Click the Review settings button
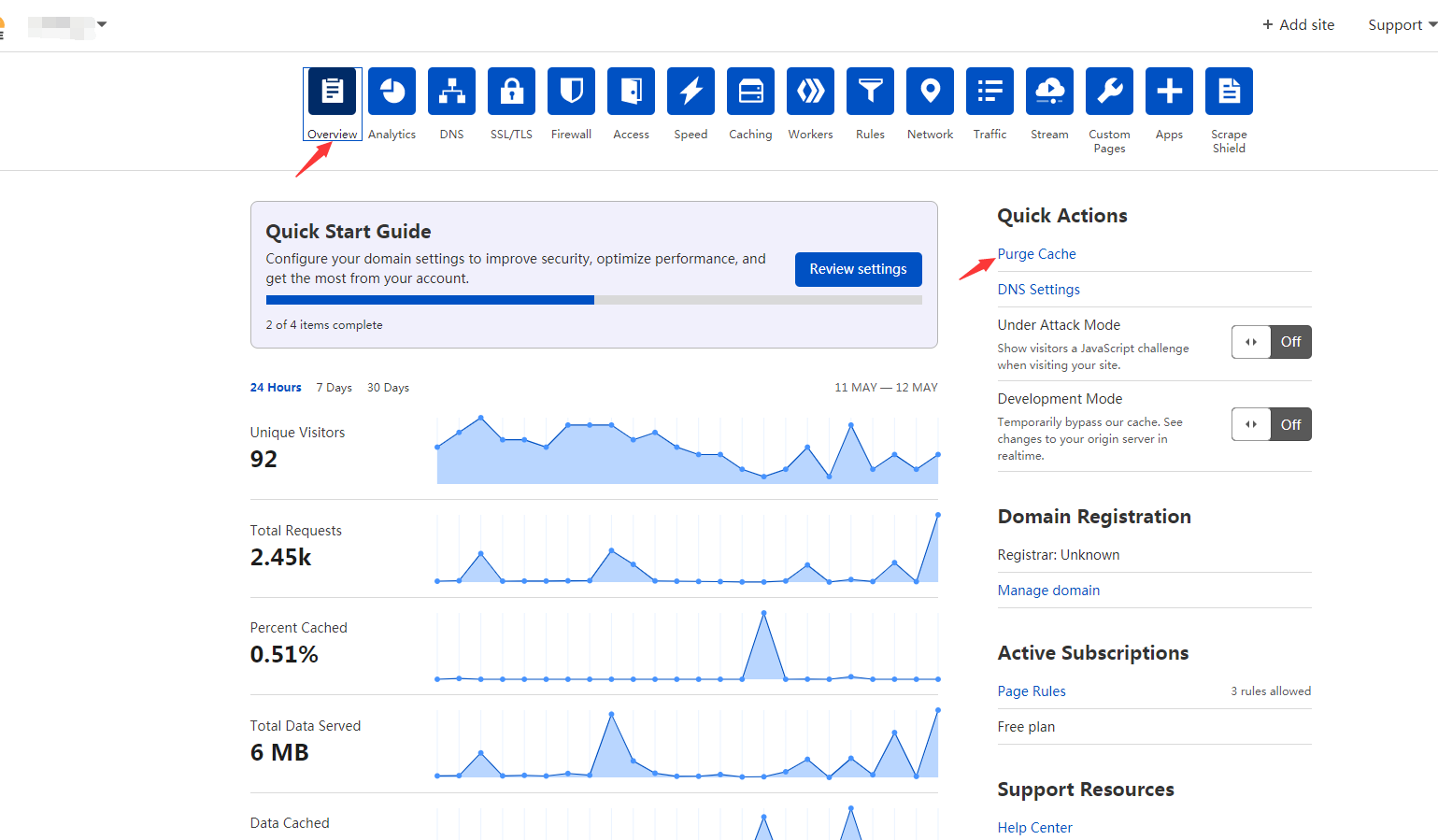The image size is (1438, 840). pos(858,269)
